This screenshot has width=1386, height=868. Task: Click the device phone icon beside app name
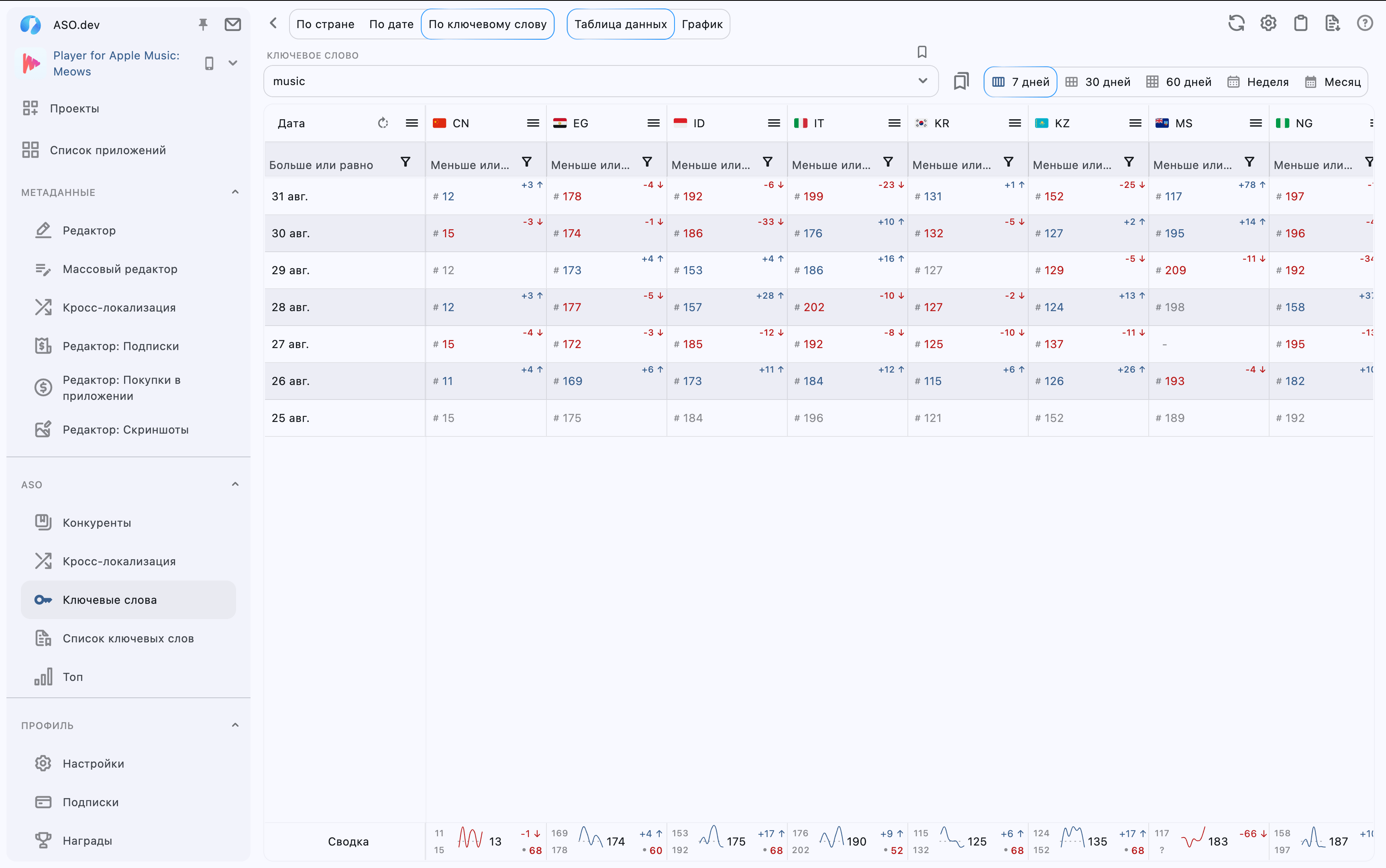coord(209,63)
